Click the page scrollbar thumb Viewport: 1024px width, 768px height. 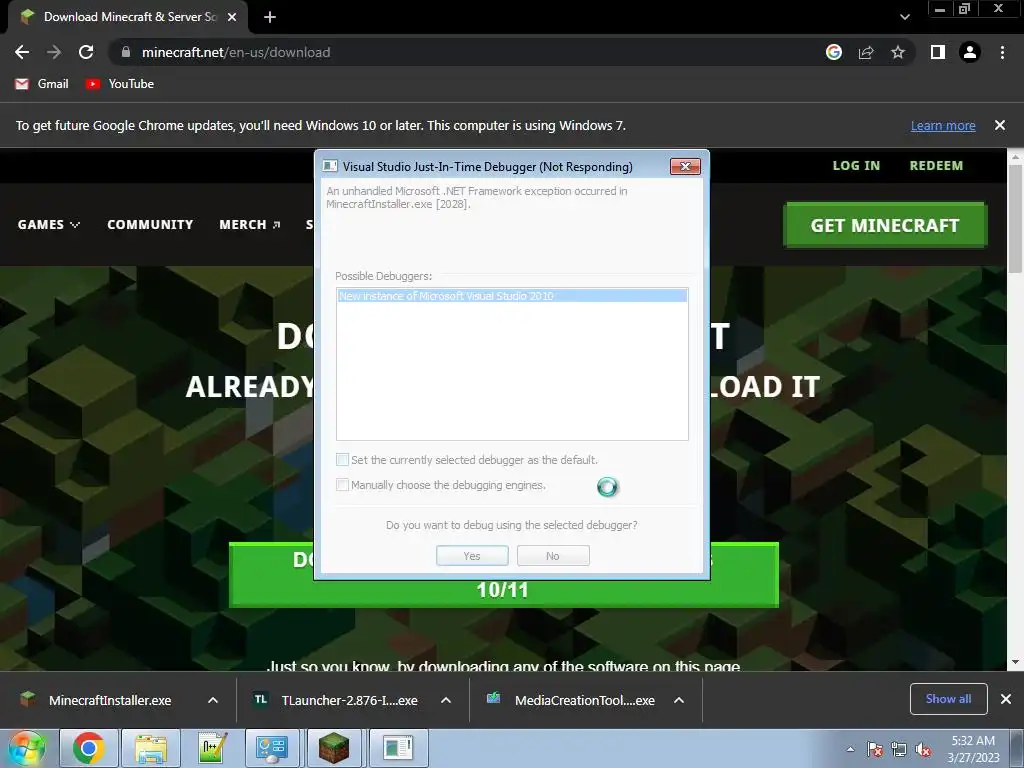1015,219
